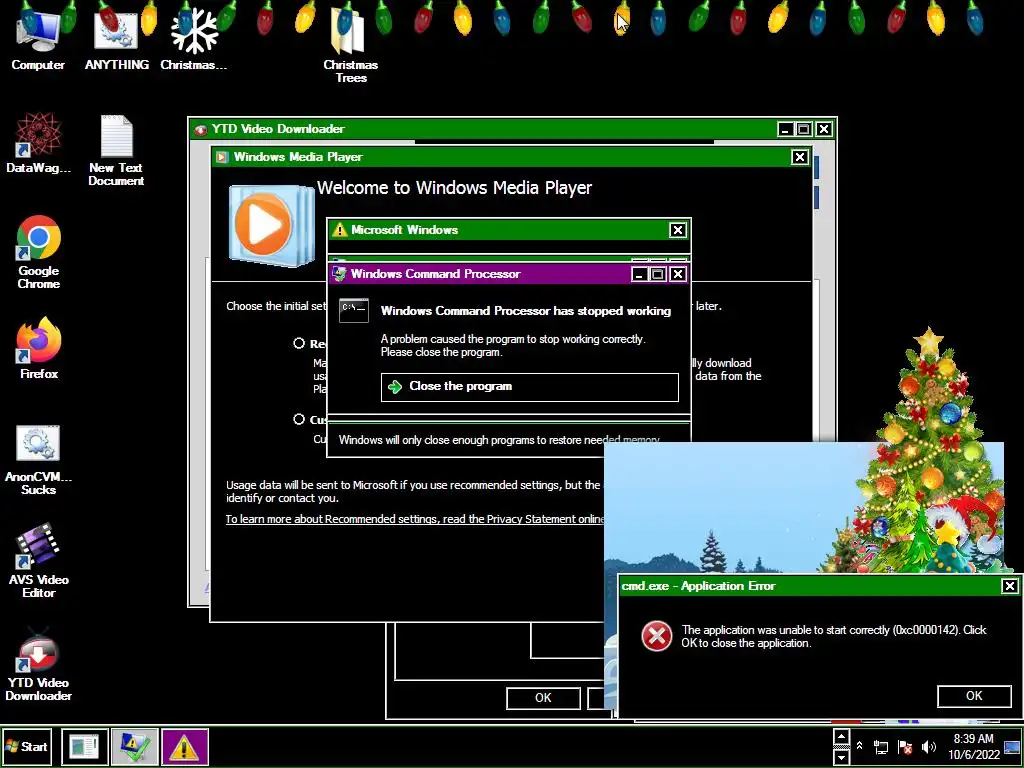Viewport: 1024px width, 768px height.
Task: Click the red error icon in cmd.exe dialog
Action: pos(656,636)
